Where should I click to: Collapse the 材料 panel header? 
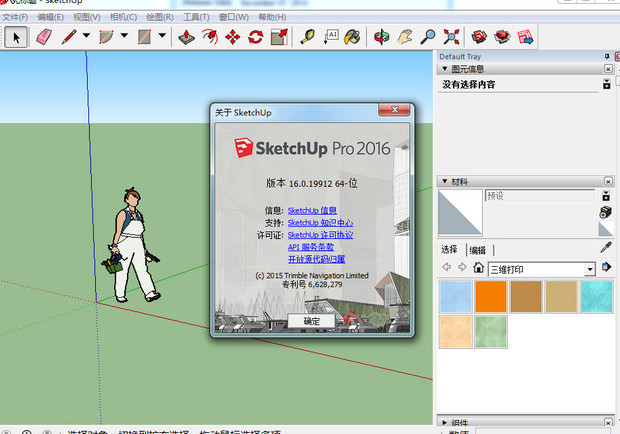tap(446, 182)
